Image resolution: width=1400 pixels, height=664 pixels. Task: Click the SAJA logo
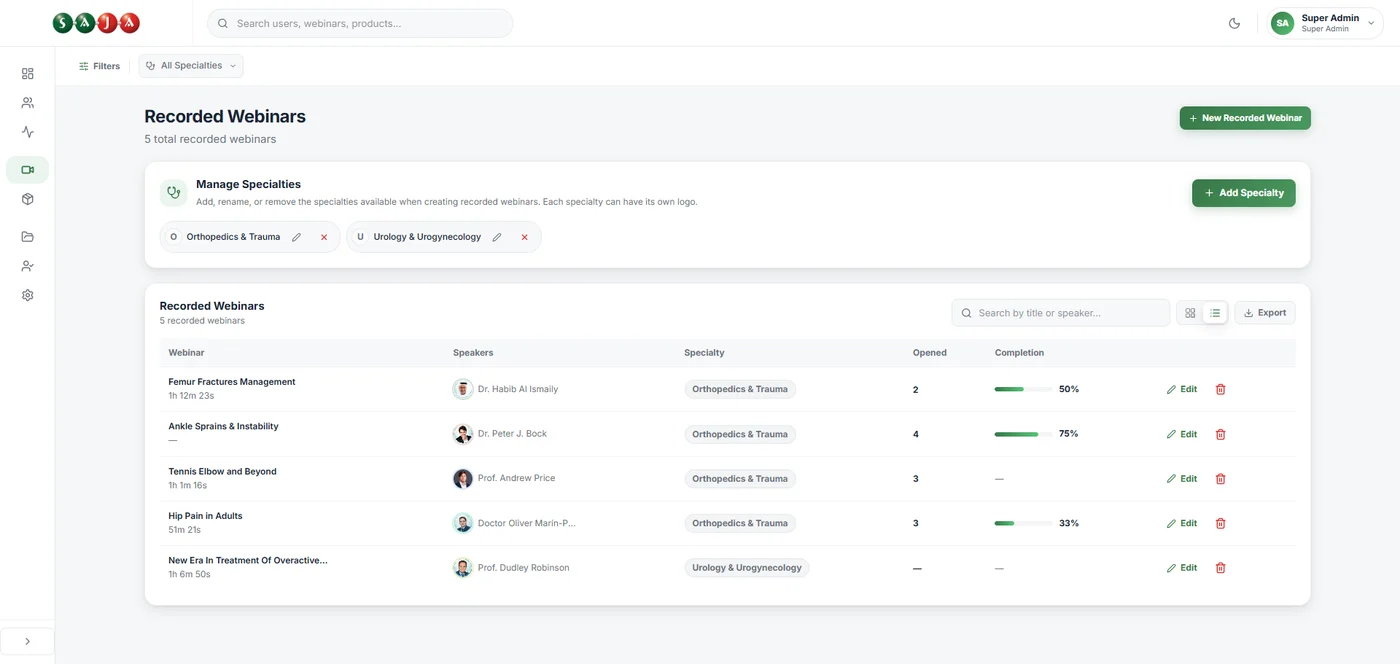(96, 23)
